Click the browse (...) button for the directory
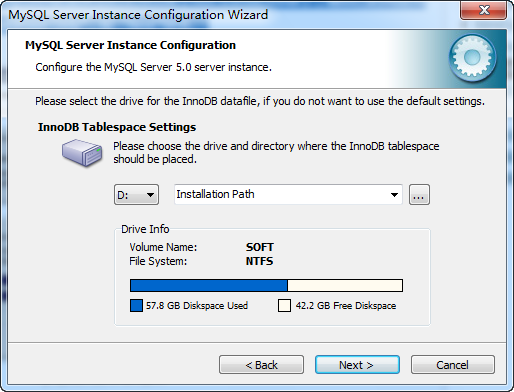The width and height of the screenshot is (514, 392). 419,194
